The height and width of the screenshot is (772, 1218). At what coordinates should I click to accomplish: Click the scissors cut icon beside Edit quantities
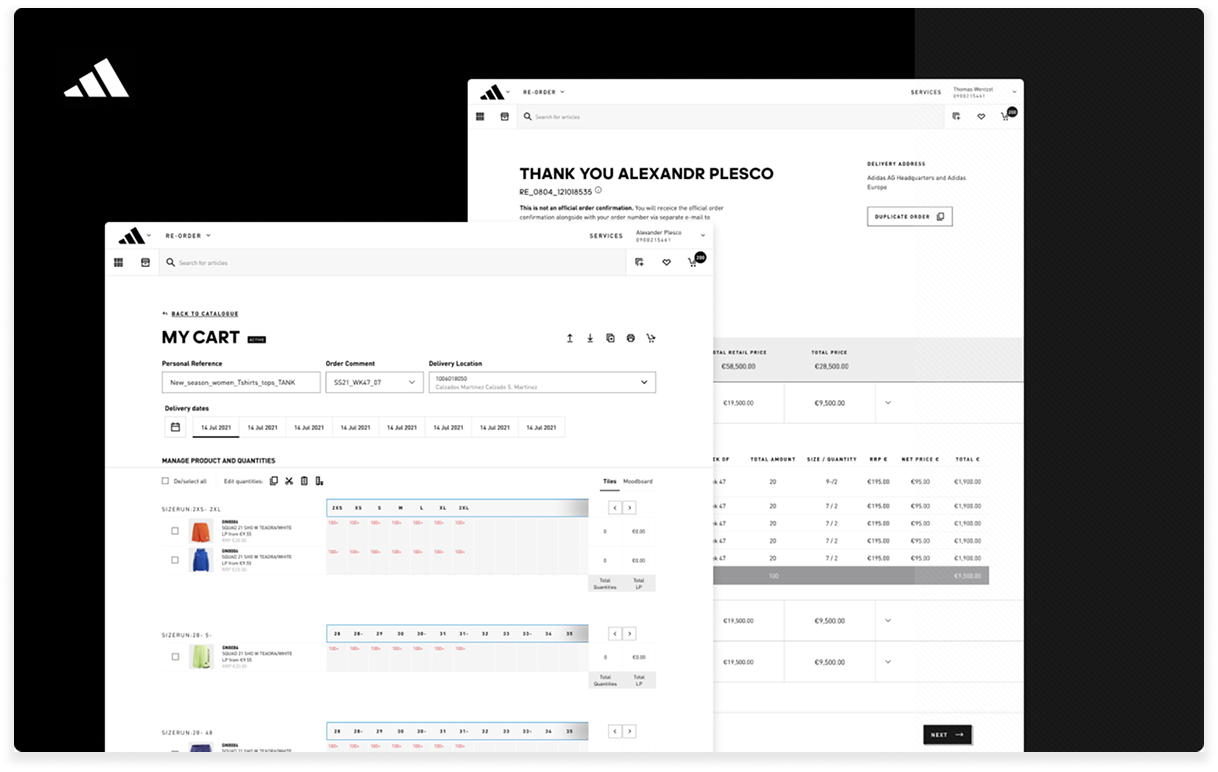pyautogui.click(x=289, y=481)
